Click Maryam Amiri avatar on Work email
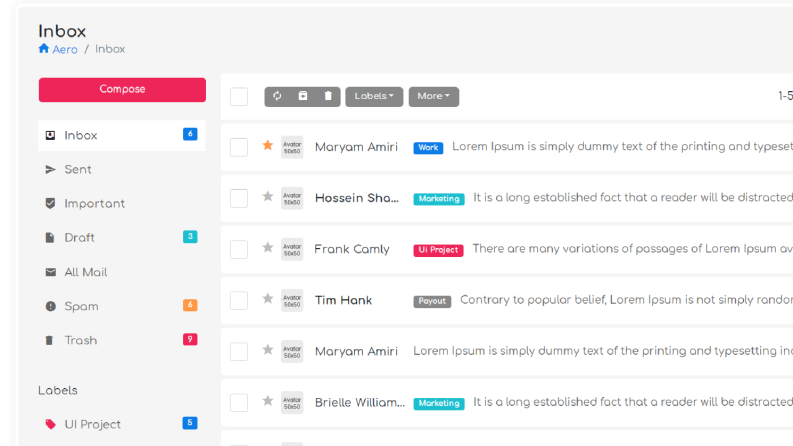The height and width of the screenshot is (446, 793). pyautogui.click(x=292, y=147)
